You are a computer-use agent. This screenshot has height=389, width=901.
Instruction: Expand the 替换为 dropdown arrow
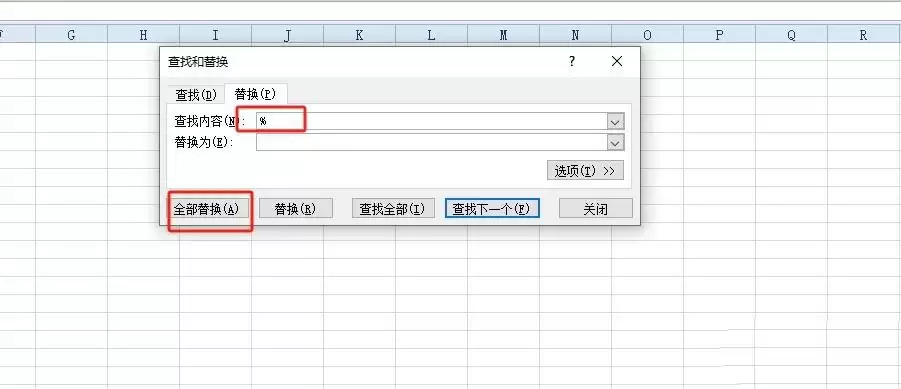tap(616, 142)
